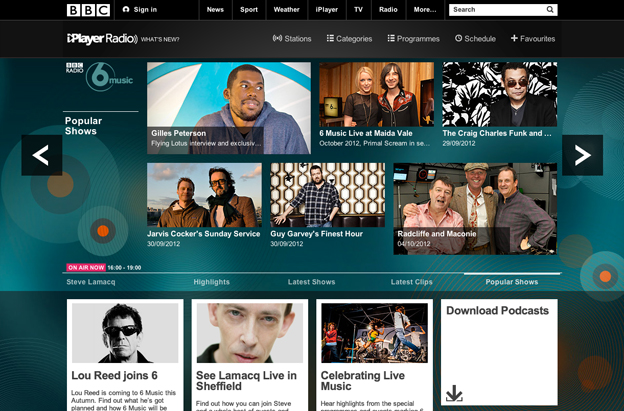Screen dimensions: 624x411
Task: Click the Schedule clock icon
Action: 458,38
